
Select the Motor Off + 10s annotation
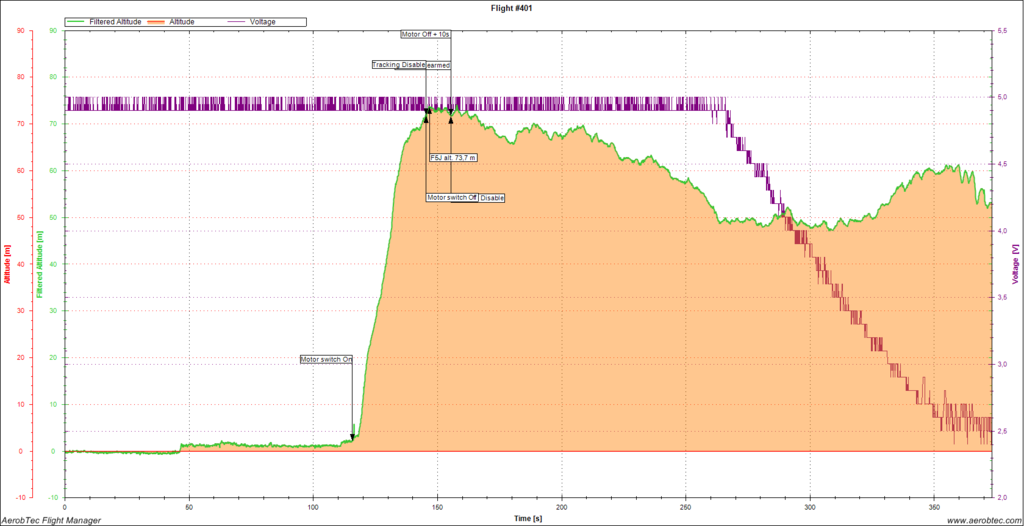tap(426, 34)
